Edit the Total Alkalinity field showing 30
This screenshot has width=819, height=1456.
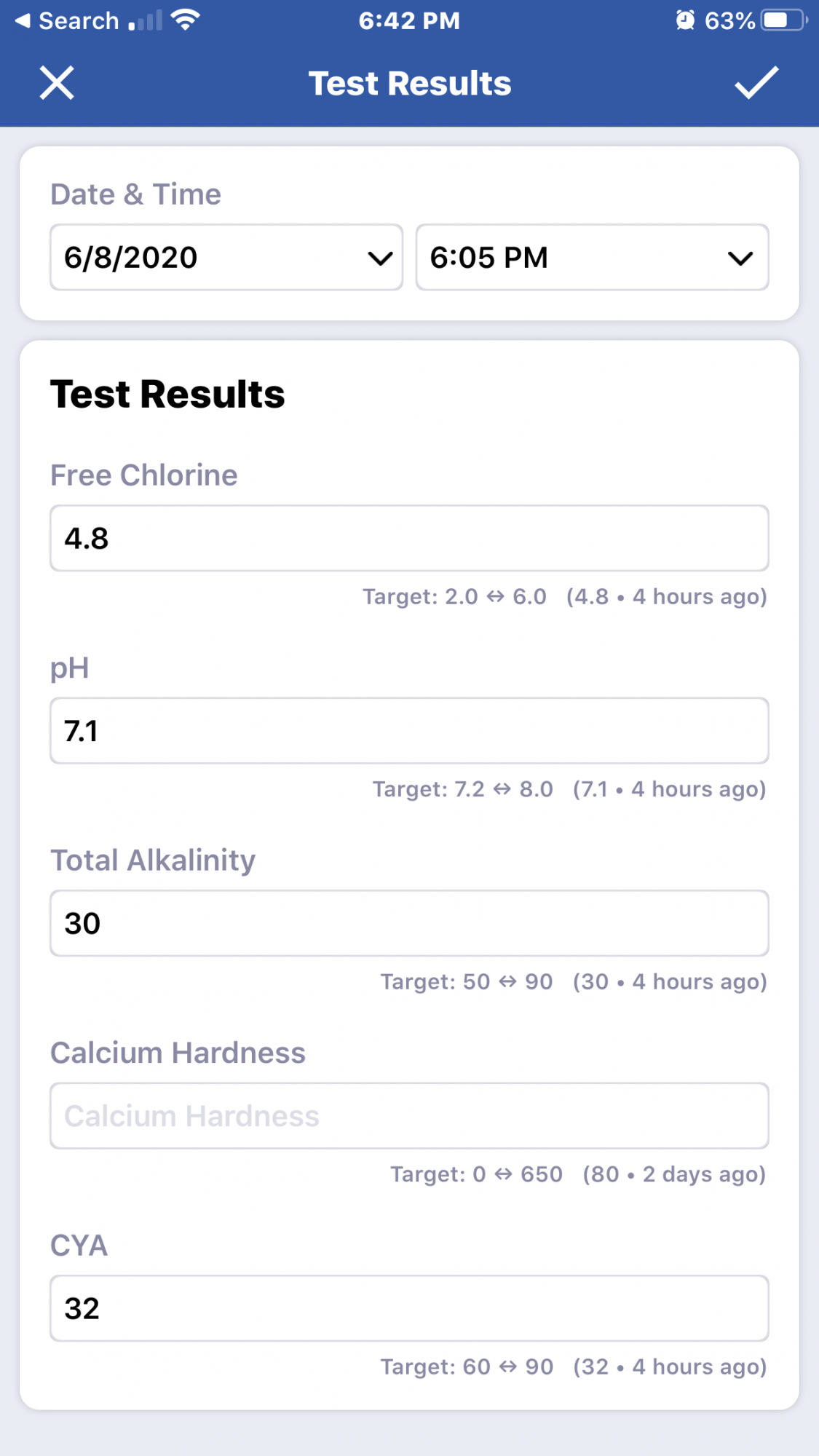tap(409, 923)
